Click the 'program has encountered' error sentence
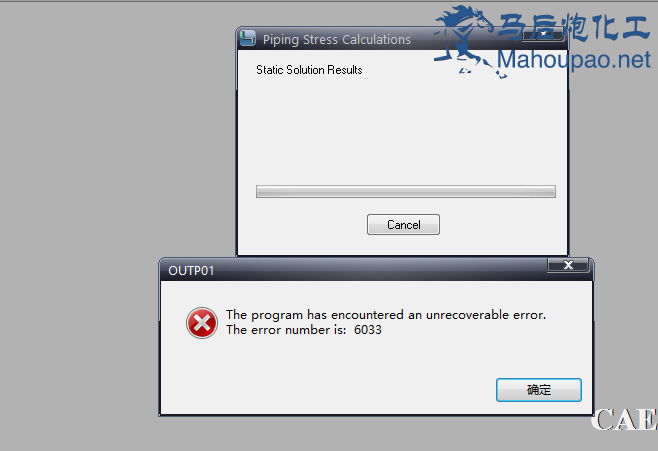658x451 pixels. tap(386, 315)
